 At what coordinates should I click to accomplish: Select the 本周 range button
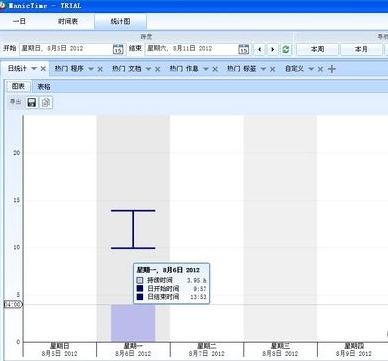pos(317,49)
